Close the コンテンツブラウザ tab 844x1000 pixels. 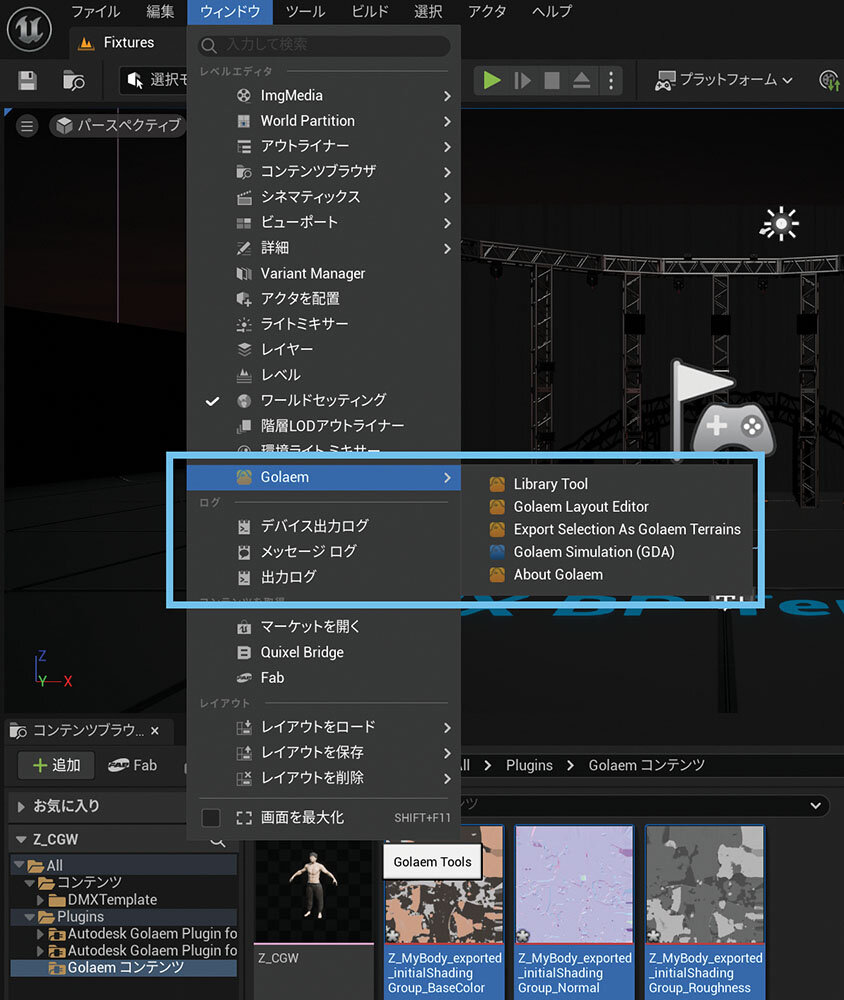pos(155,731)
